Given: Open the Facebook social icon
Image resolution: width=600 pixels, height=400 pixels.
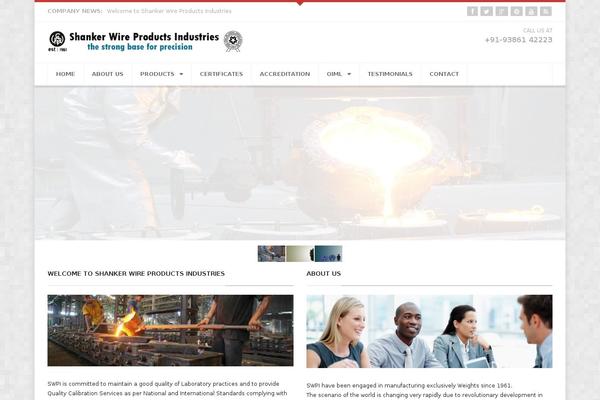Looking at the screenshot, I should tap(472, 11).
